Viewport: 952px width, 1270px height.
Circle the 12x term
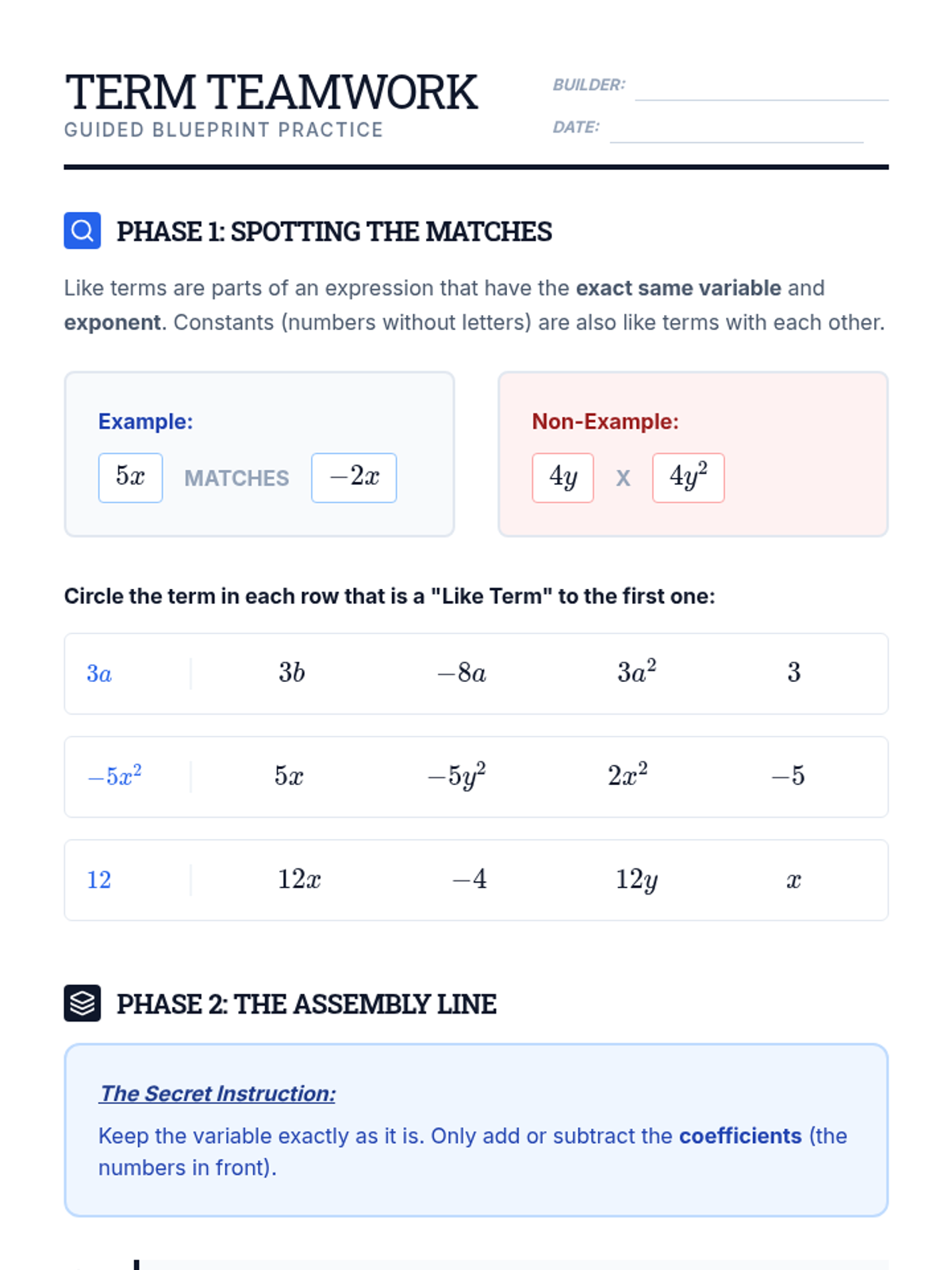point(298,879)
